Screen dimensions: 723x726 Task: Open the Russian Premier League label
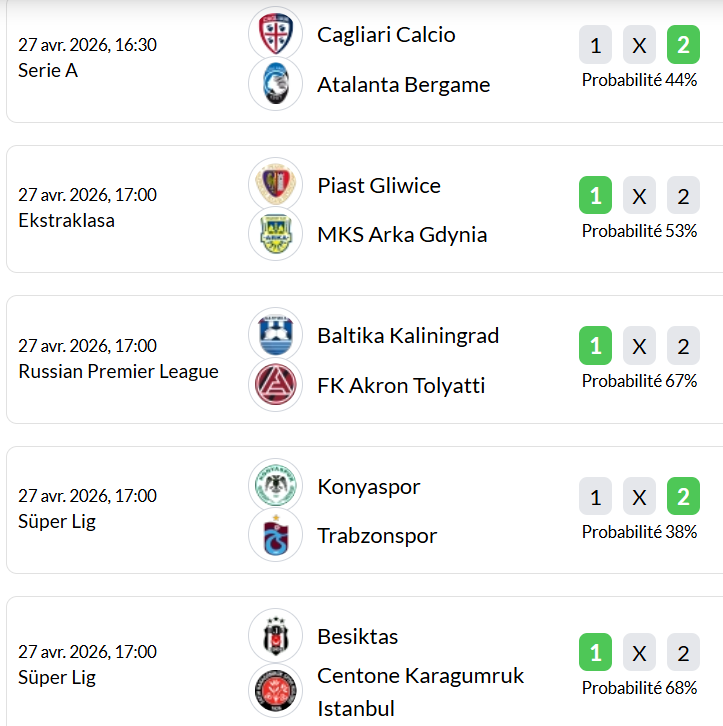[x=118, y=371]
